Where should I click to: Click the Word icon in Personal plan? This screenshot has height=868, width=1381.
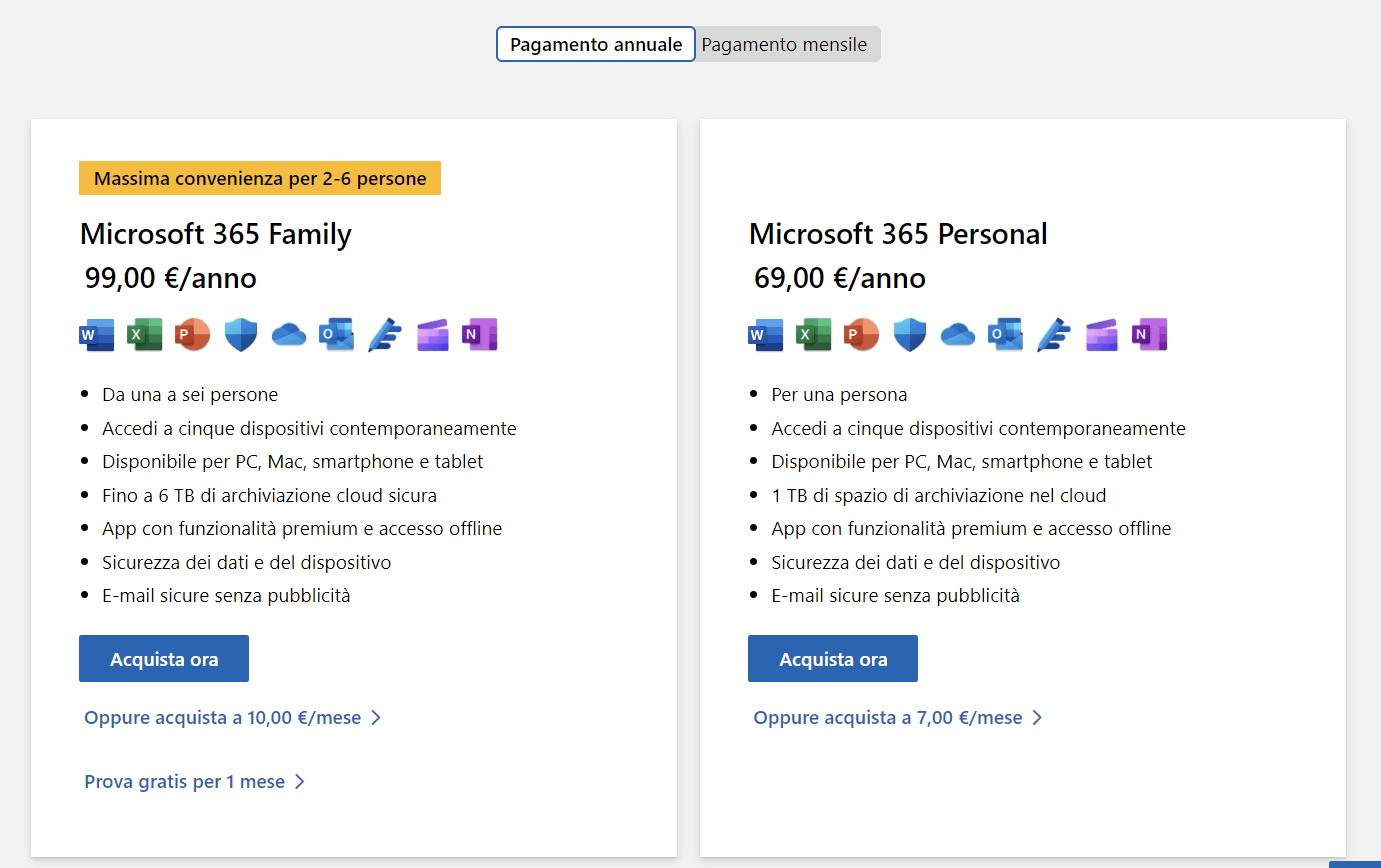(765, 334)
